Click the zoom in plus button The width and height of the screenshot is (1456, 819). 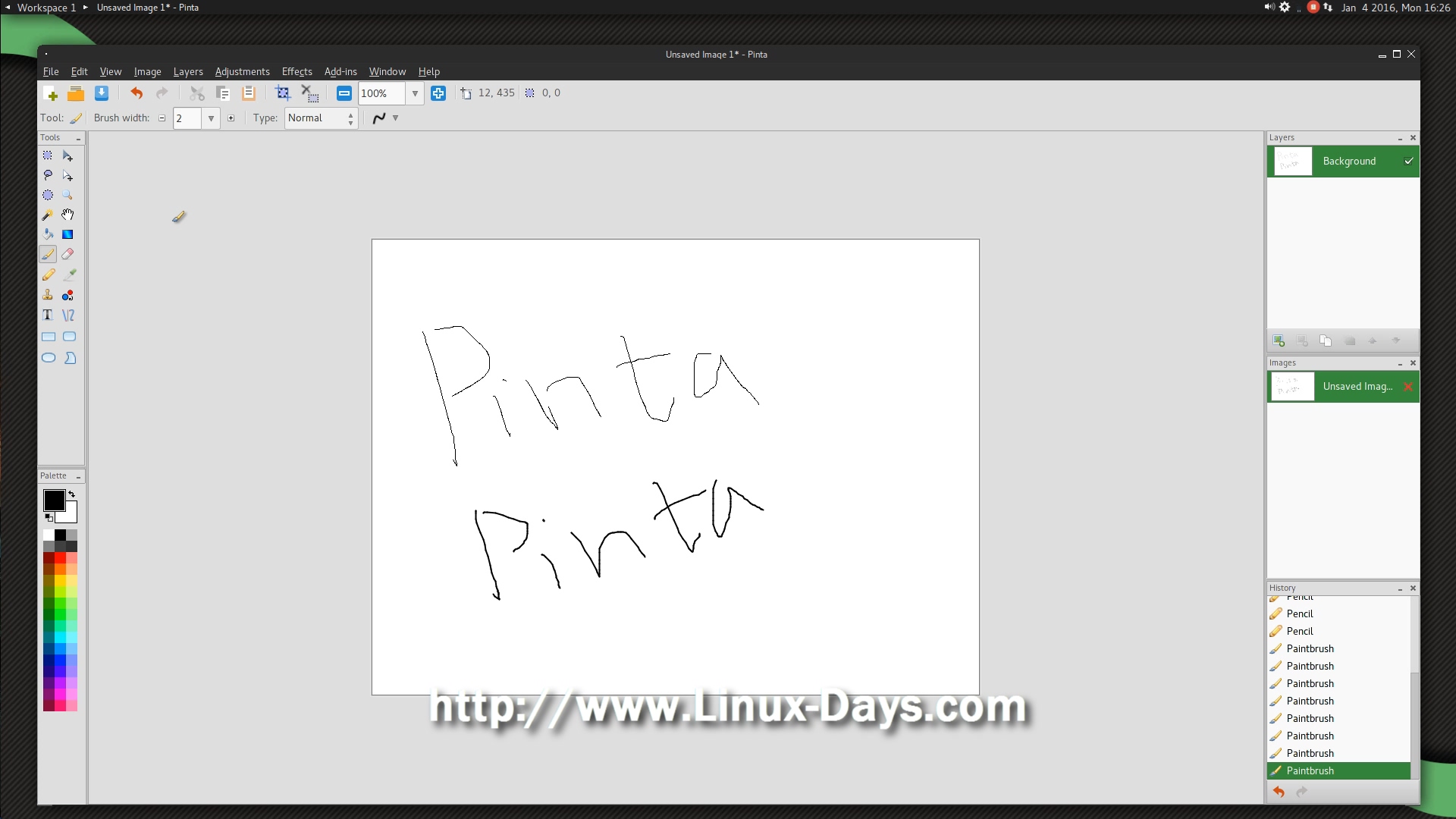pyautogui.click(x=438, y=93)
